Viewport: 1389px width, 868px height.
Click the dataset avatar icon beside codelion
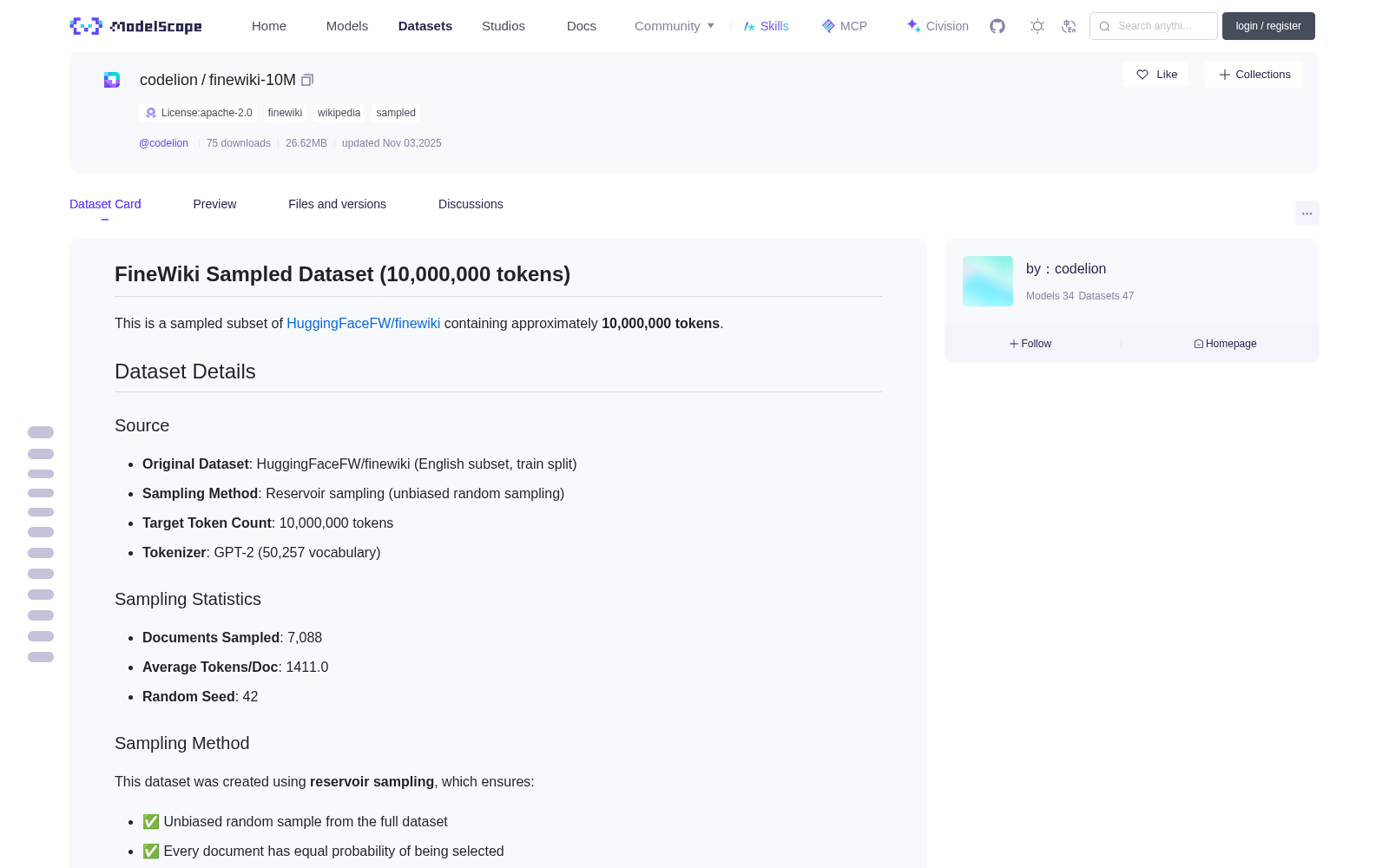pos(112,80)
